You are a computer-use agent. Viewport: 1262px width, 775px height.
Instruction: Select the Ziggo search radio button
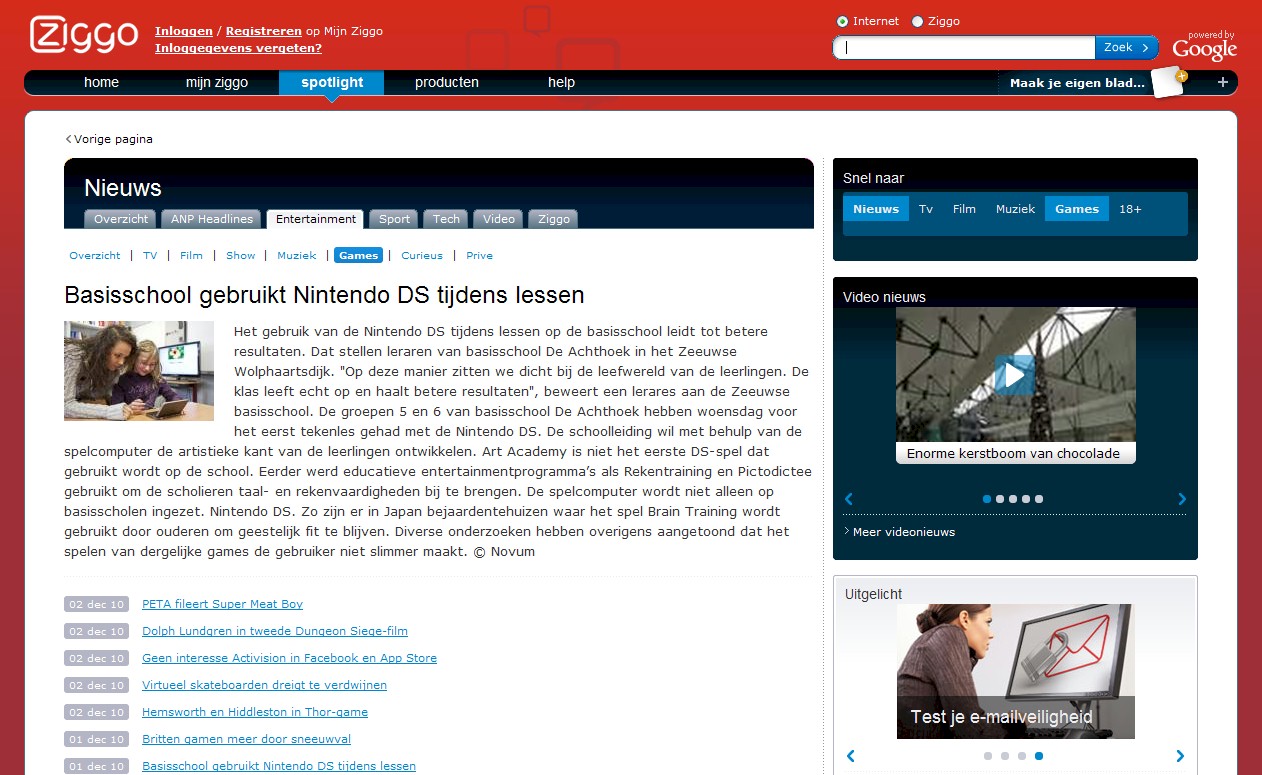[x=917, y=21]
